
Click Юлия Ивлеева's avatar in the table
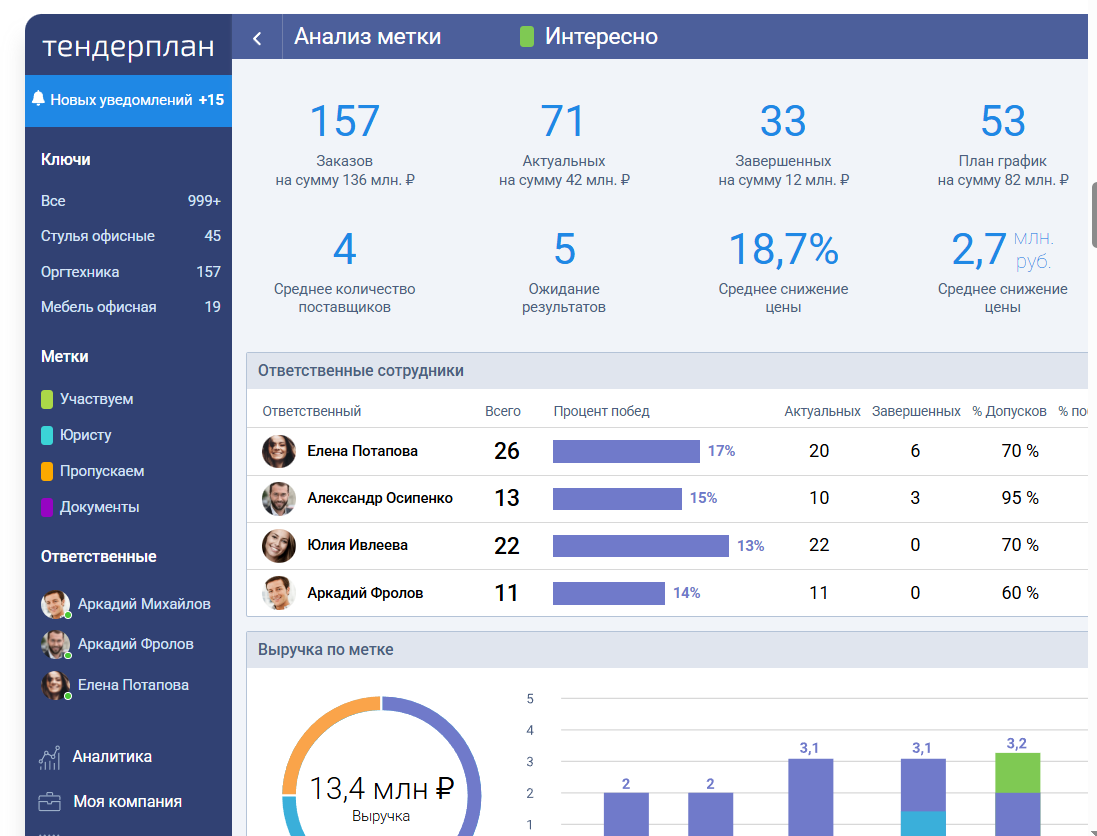278,546
